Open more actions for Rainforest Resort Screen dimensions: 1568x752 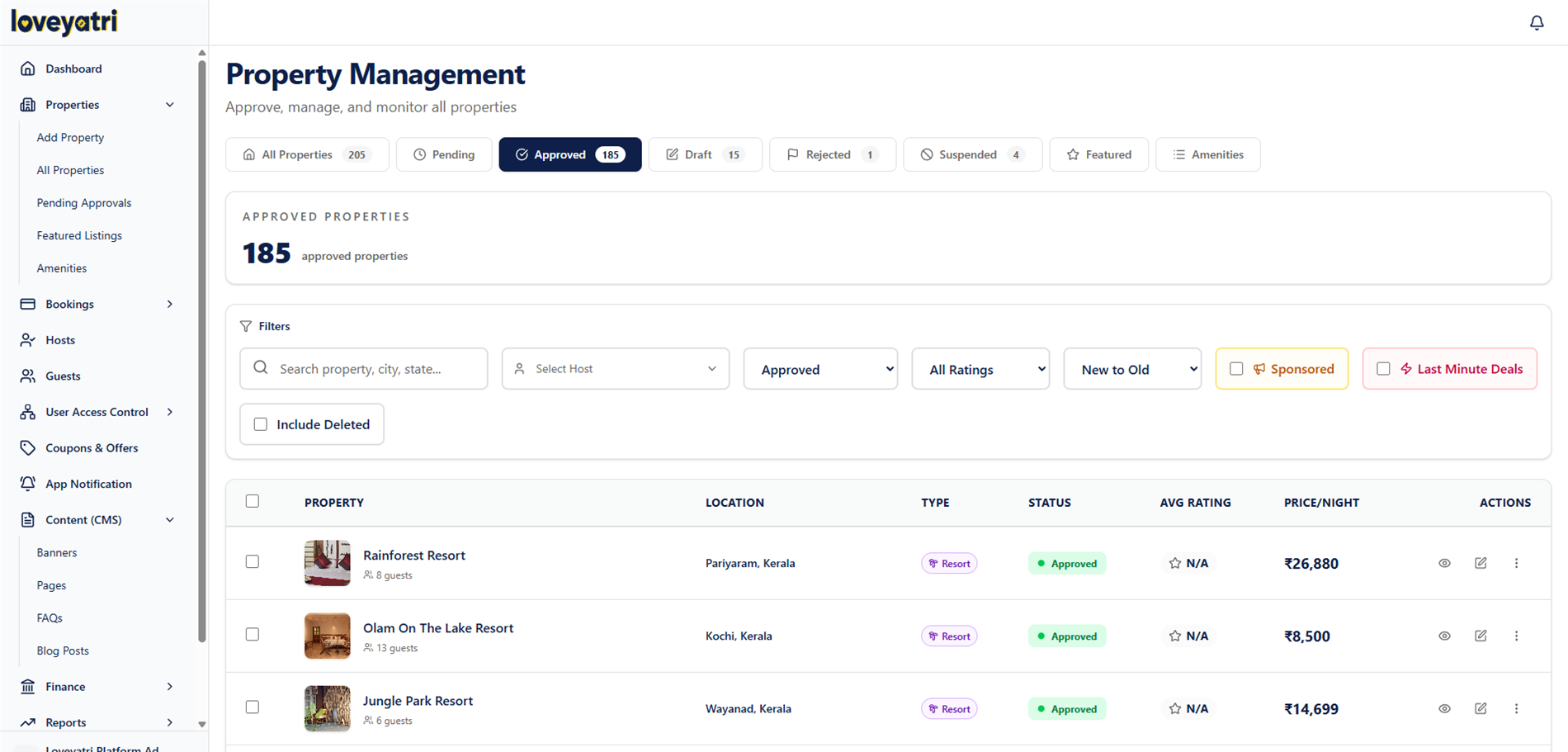pos(1516,563)
